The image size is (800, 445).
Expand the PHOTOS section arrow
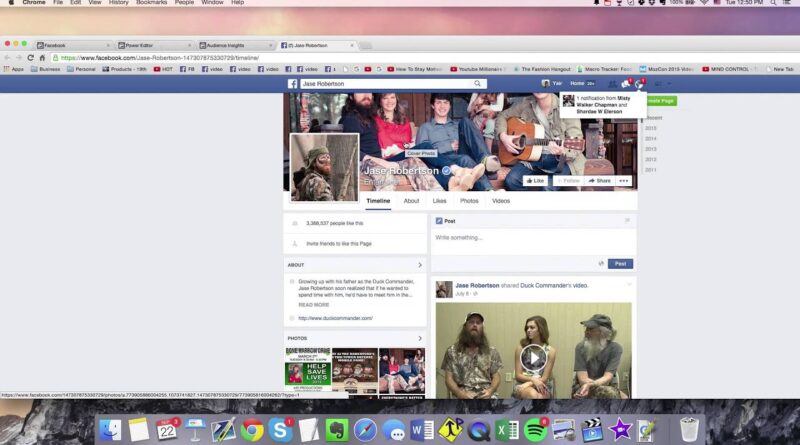(420, 338)
